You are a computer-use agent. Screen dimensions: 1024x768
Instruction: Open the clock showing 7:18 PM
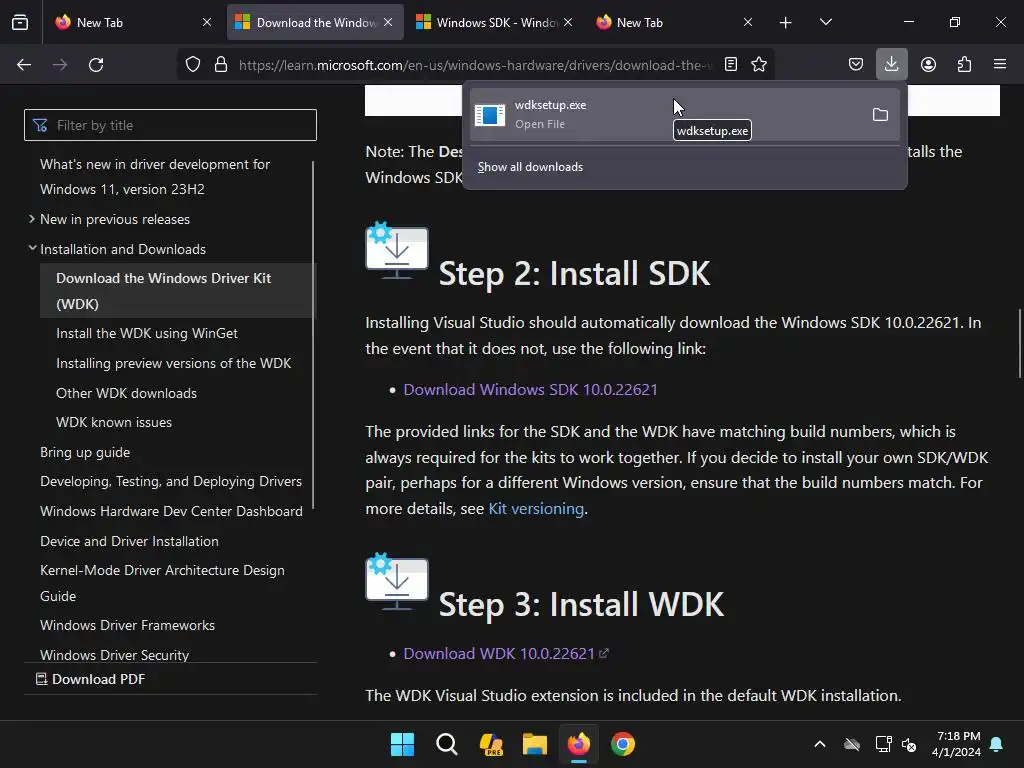point(956,744)
